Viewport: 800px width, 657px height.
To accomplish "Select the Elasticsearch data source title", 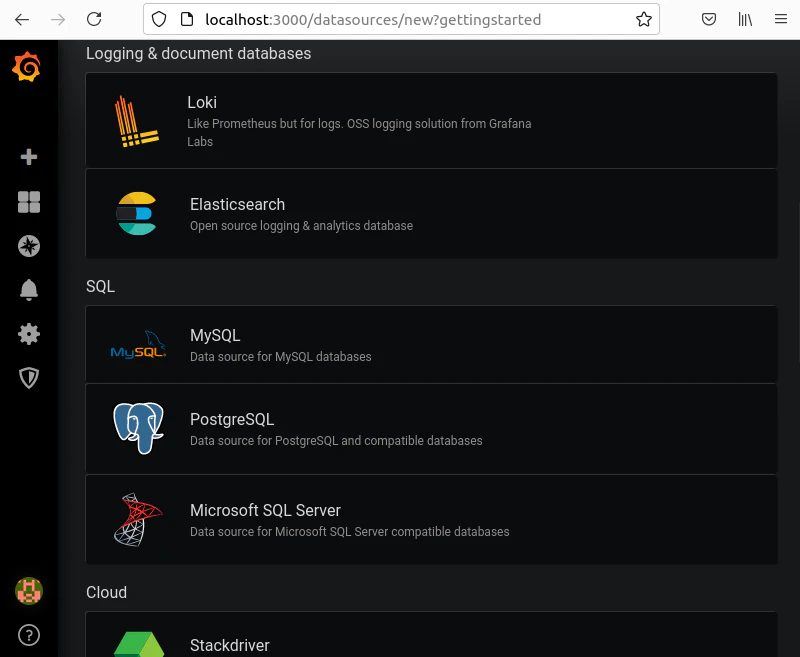I will 237,204.
